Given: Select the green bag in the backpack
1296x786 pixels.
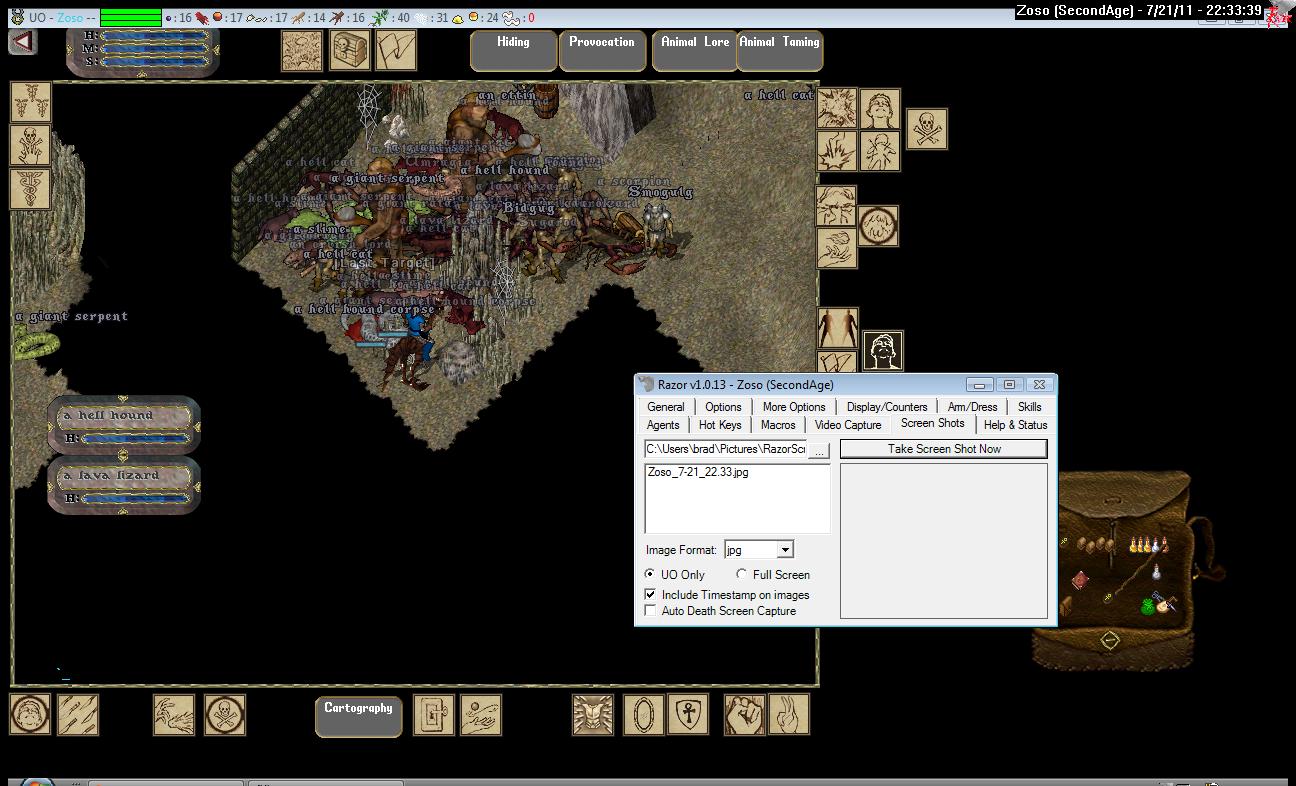Looking at the screenshot, I should pos(1149,606).
